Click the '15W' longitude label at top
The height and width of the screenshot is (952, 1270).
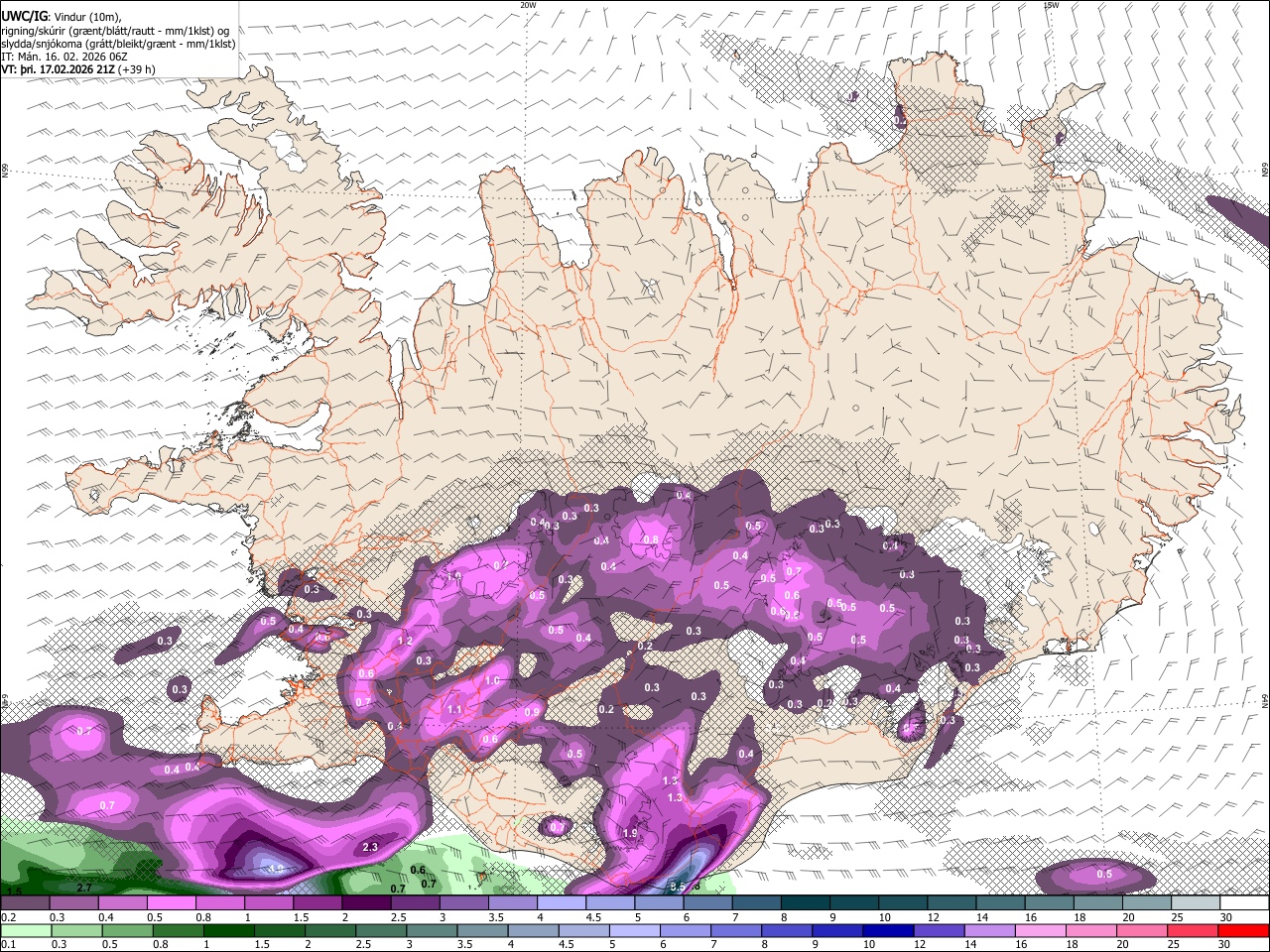[x=1050, y=5]
